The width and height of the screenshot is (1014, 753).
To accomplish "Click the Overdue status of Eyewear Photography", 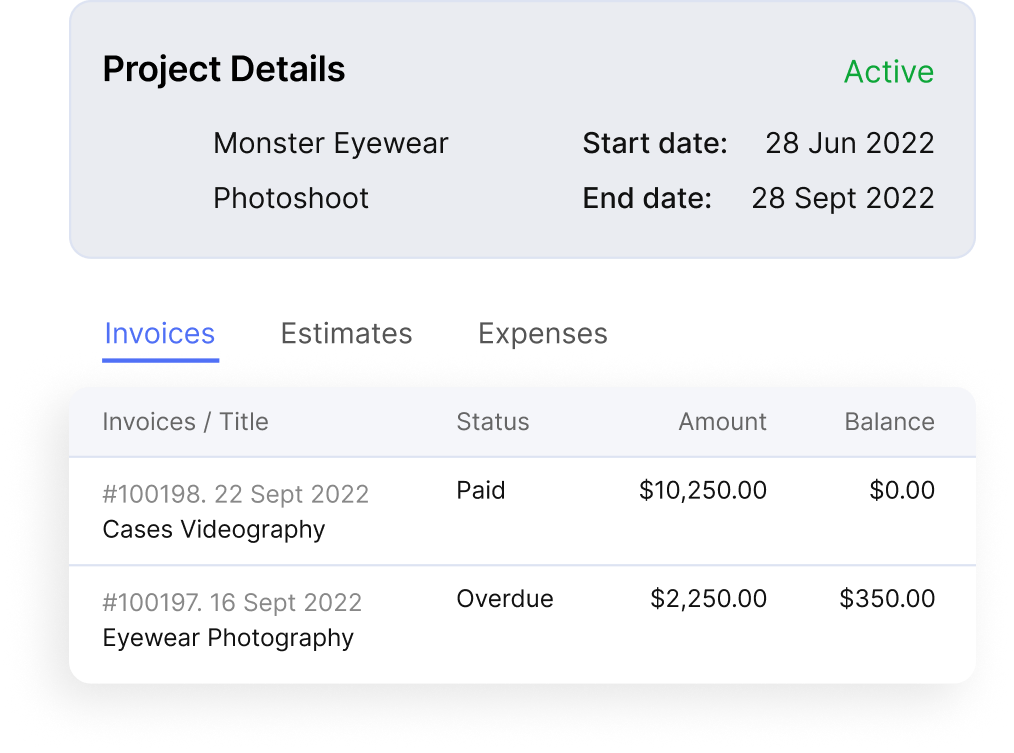I will 505,598.
